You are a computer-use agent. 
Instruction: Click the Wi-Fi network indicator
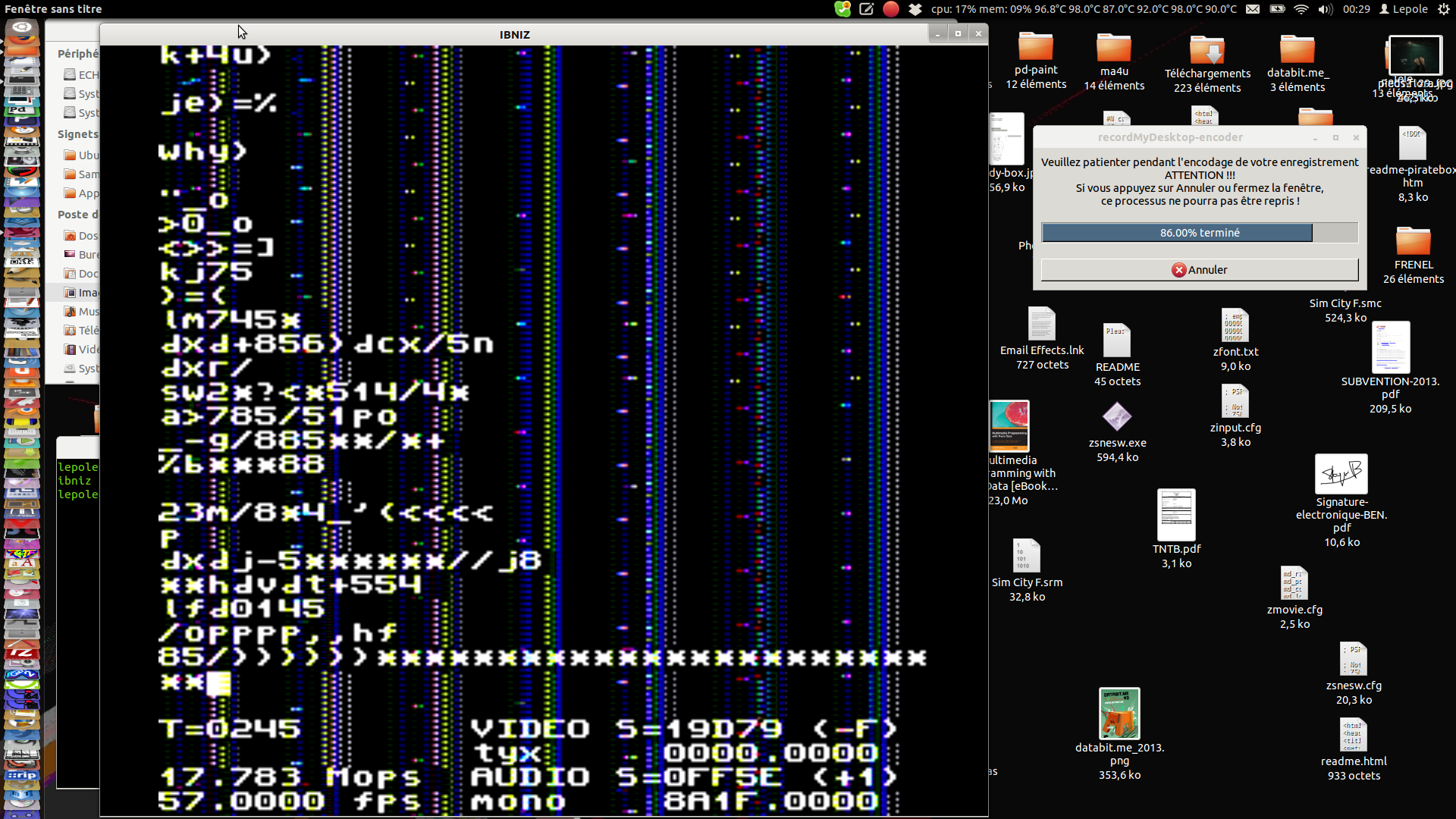pyautogui.click(x=1301, y=9)
